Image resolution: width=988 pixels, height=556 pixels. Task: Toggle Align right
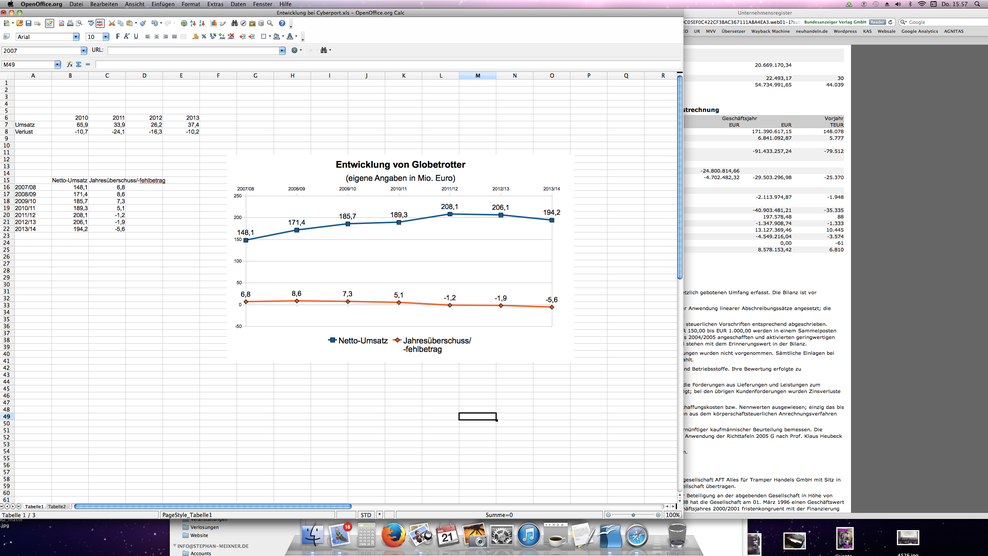[x=166, y=37]
